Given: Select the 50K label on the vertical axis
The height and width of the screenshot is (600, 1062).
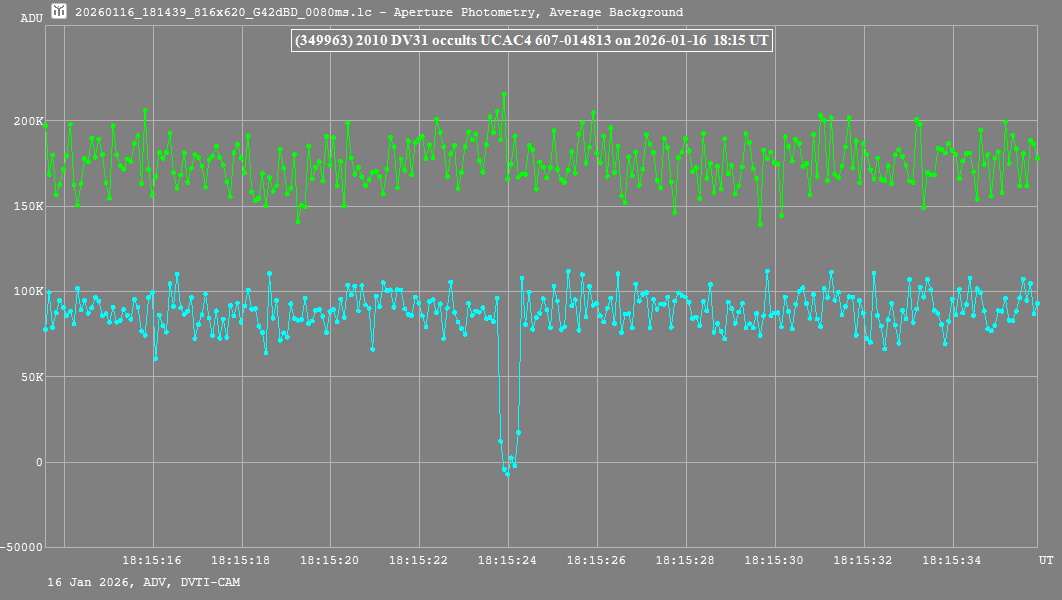Looking at the screenshot, I should click(31, 378).
